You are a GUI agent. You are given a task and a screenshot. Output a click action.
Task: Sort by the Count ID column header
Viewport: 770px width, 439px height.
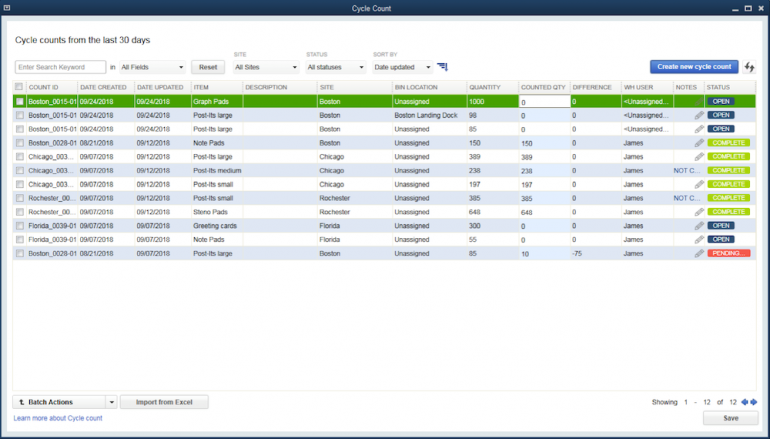coord(50,87)
